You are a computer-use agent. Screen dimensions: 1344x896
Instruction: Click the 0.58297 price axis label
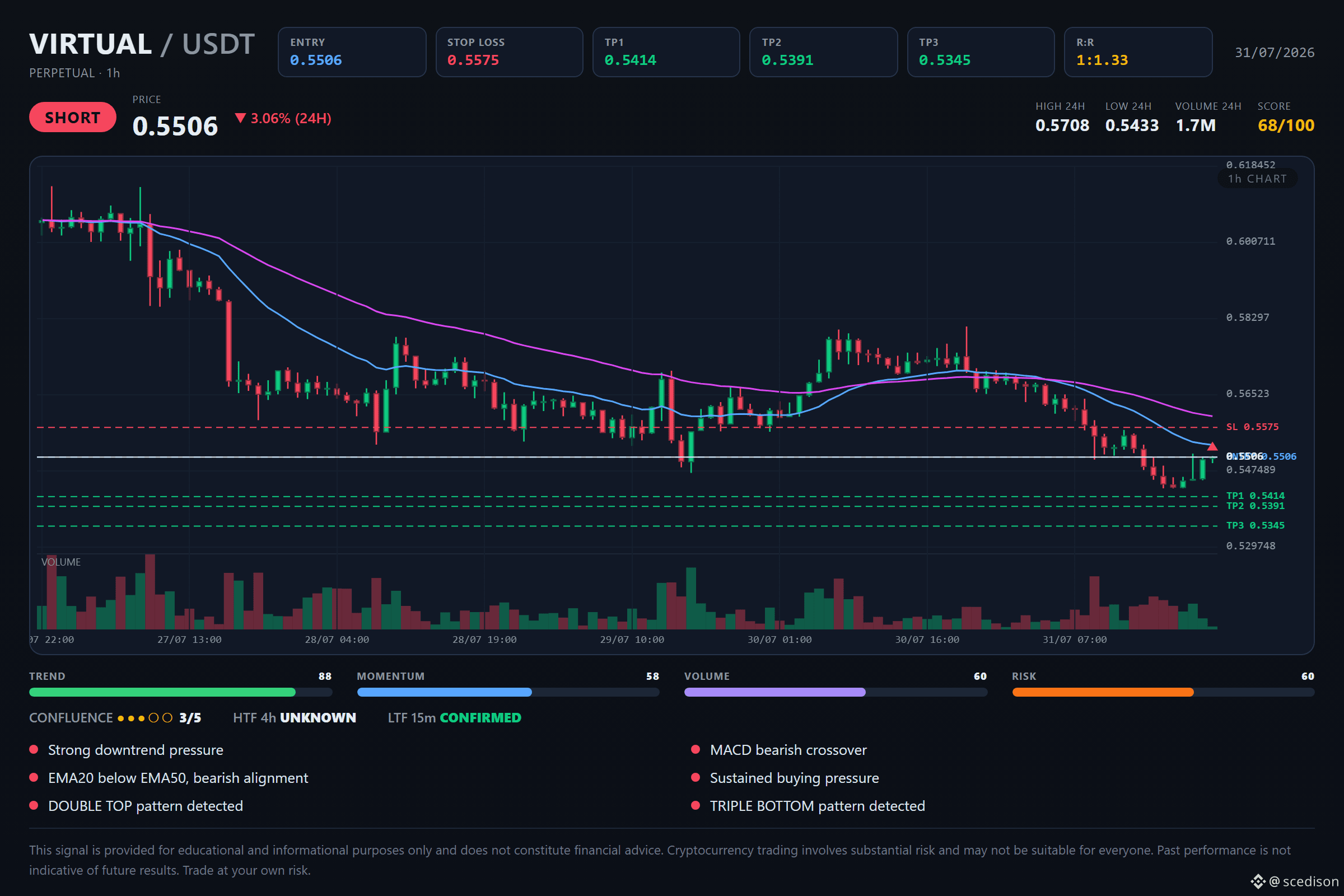pos(1248,317)
